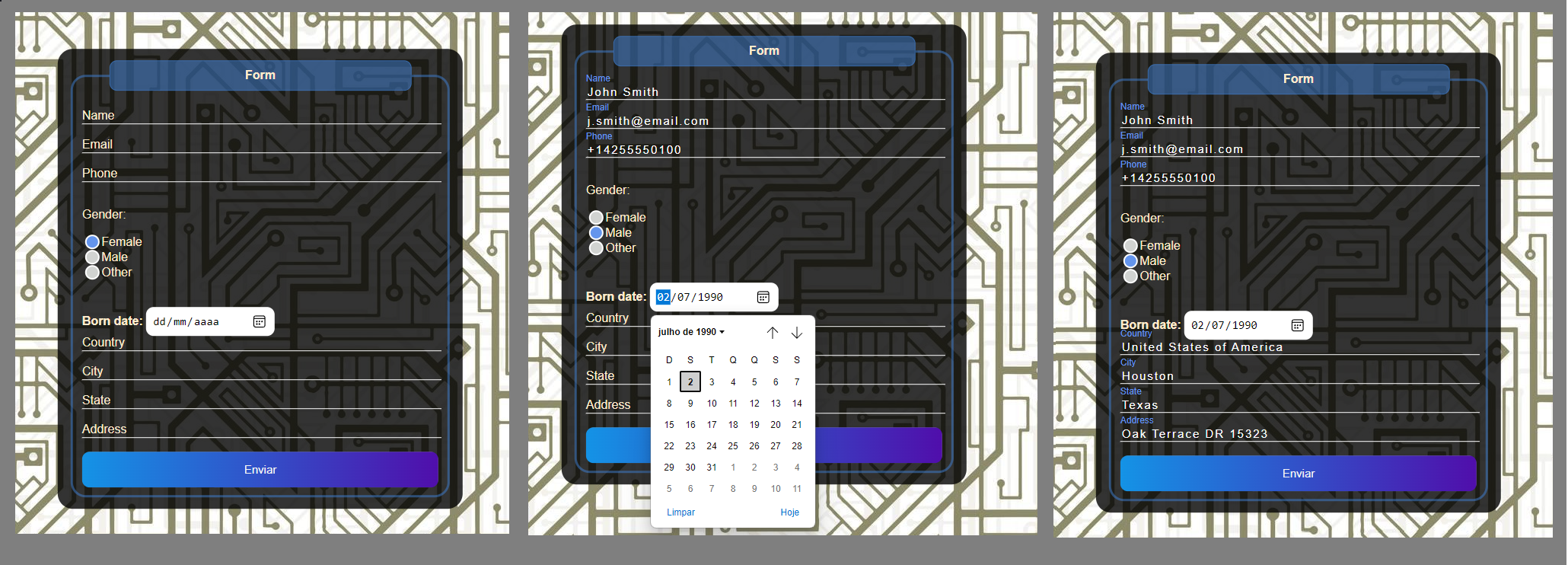Click email field in right form
This screenshot has width=1568, height=565.
1299,149
